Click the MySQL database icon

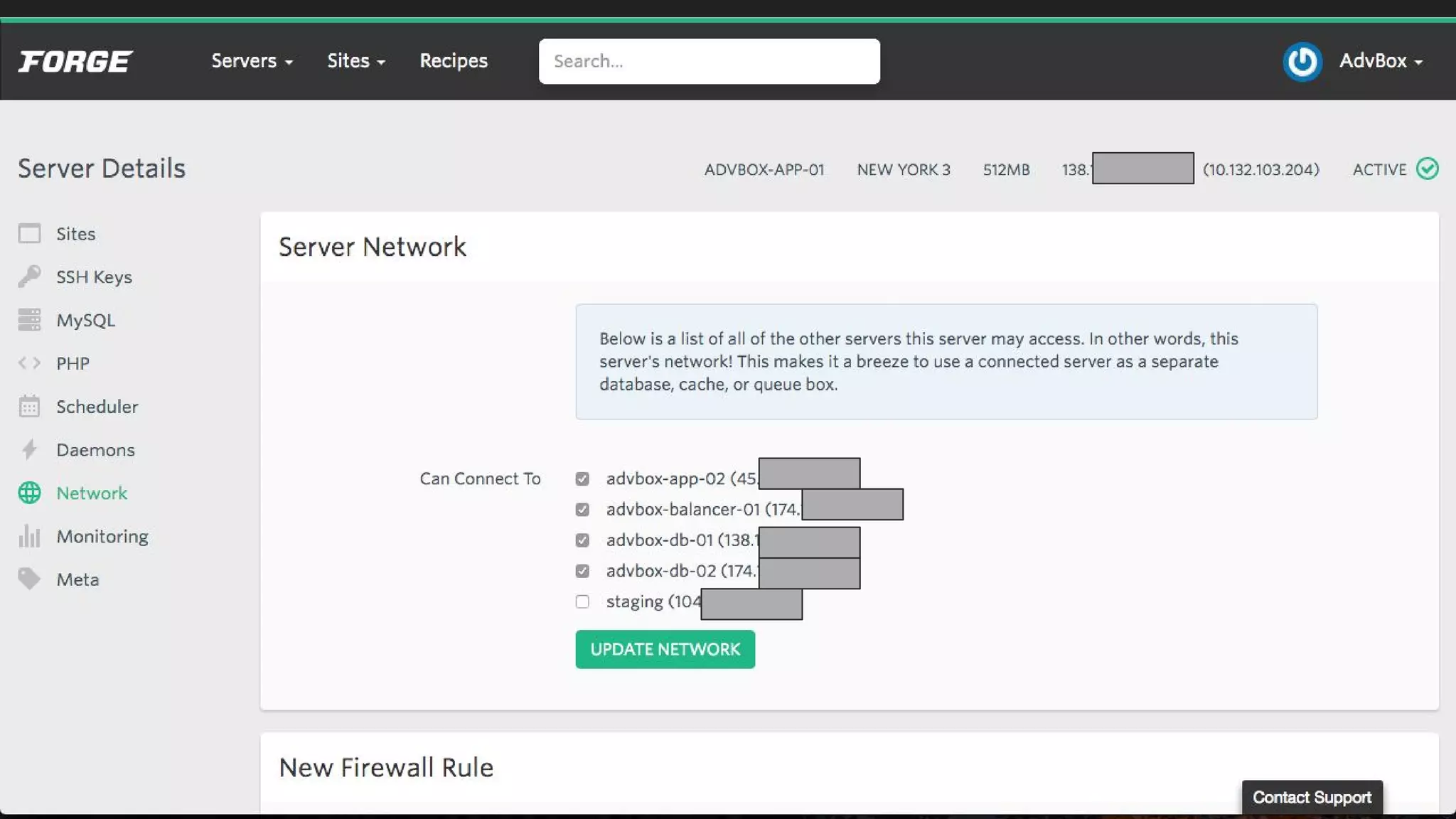pos(29,320)
